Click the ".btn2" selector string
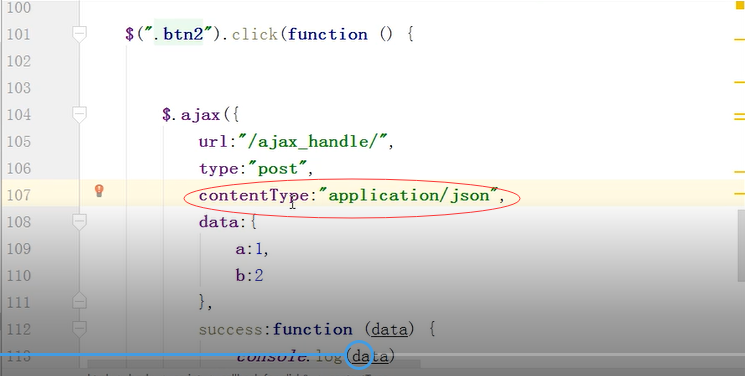Image resolution: width=745 pixels, height=376 pixels. point(179,34)
